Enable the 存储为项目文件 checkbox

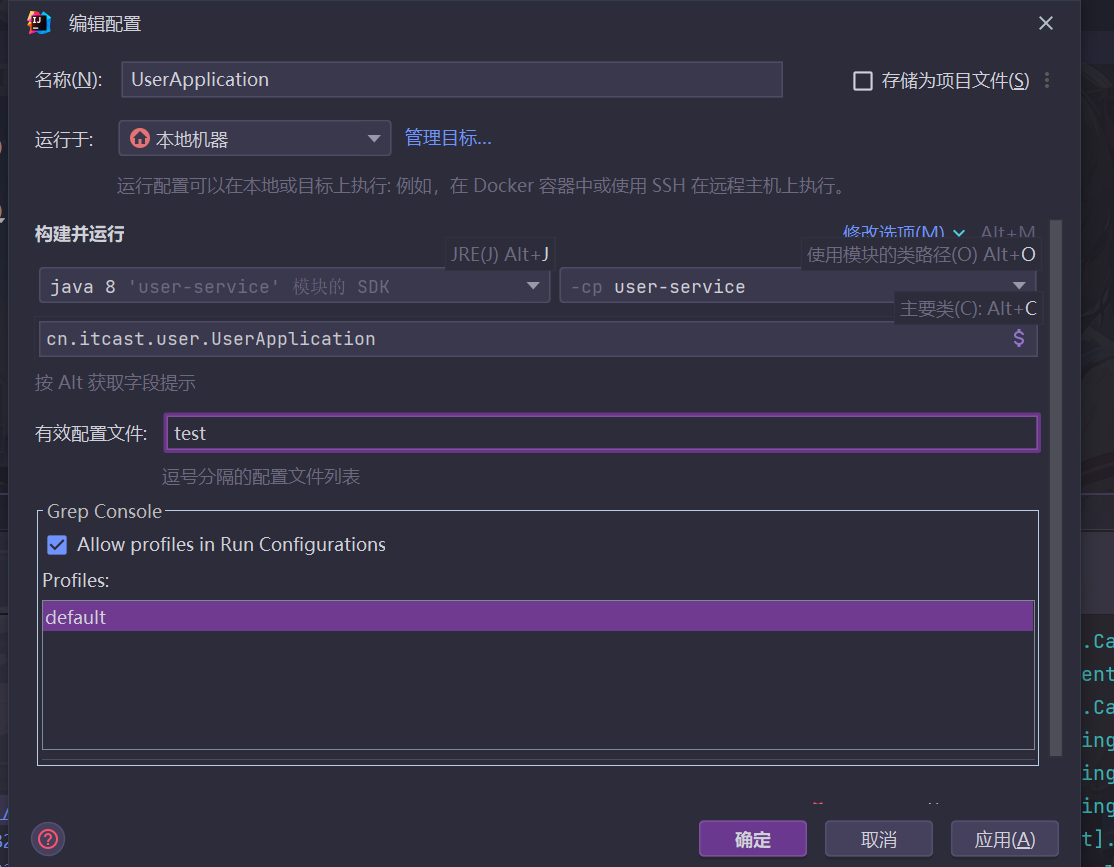pyautogui.click(x=862, y=80)
